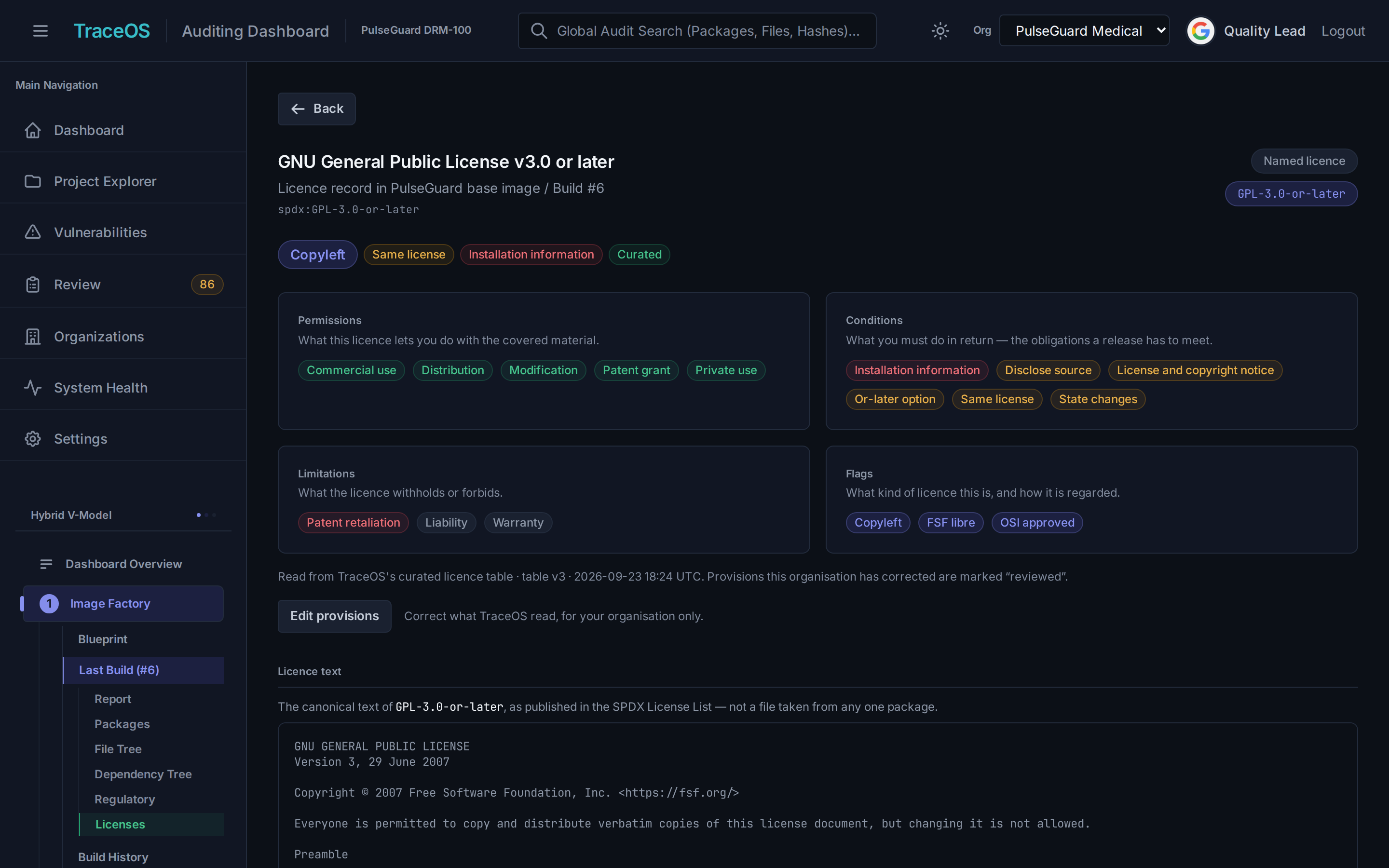The image size is (1389, 868).
Task: Click the red Installation information header tag
Action: pyautogui.click(x=531, y=254)
